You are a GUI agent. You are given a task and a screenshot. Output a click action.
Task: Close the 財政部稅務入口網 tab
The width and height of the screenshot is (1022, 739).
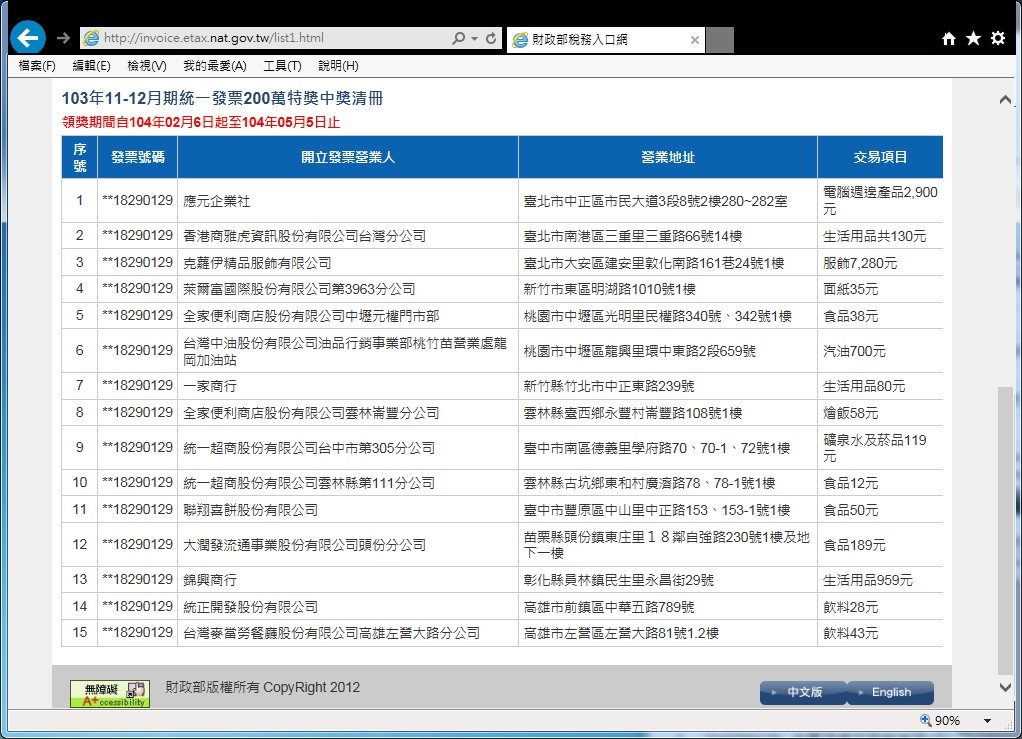coord(695,40)
